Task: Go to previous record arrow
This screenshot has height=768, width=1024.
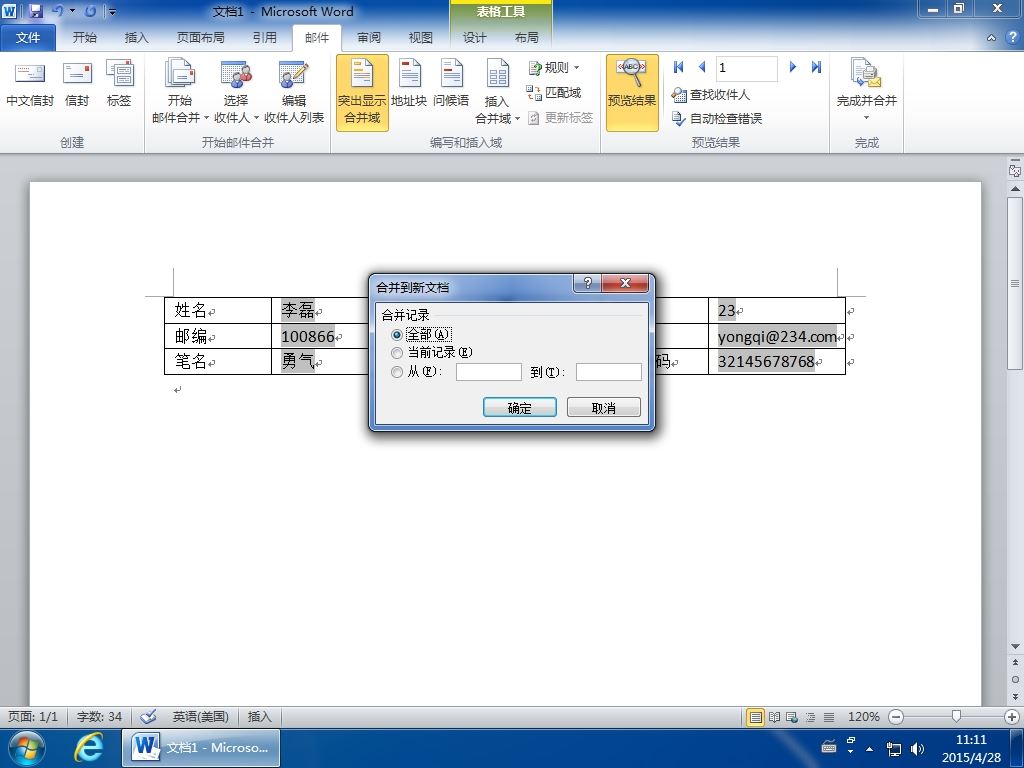Action: (x=702, y=67)
